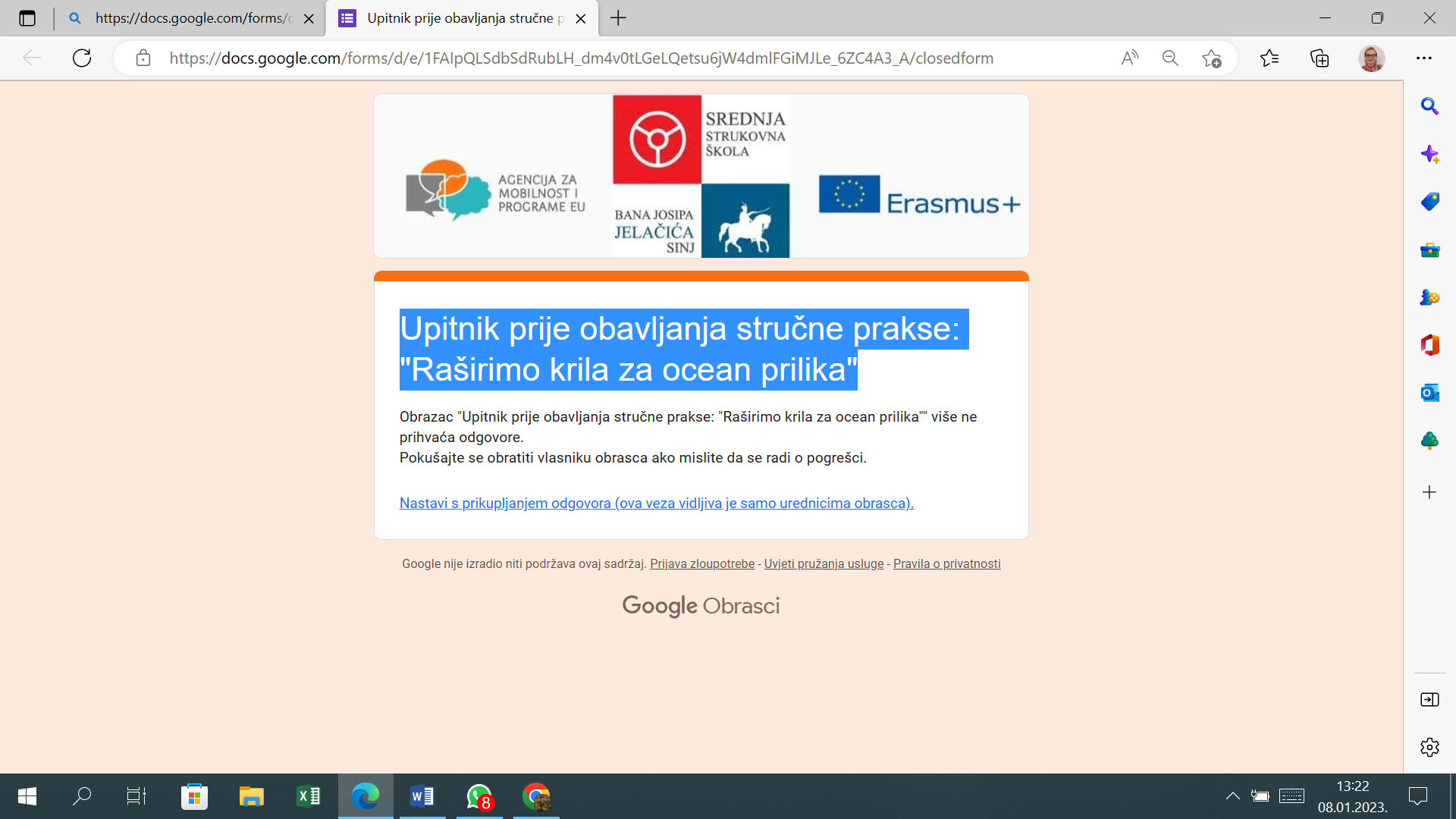1456x819 pixels.
Task: Close the Upitnik prije obavljanja tab
Action: point(581,19)
